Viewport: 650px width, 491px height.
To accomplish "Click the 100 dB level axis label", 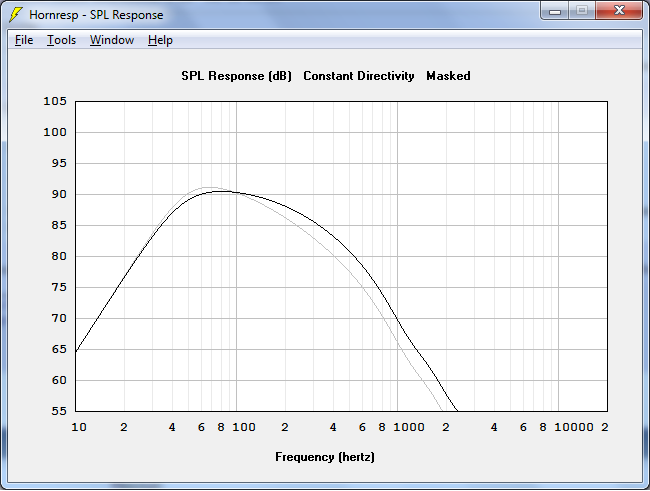I will (x=55, y=132).
